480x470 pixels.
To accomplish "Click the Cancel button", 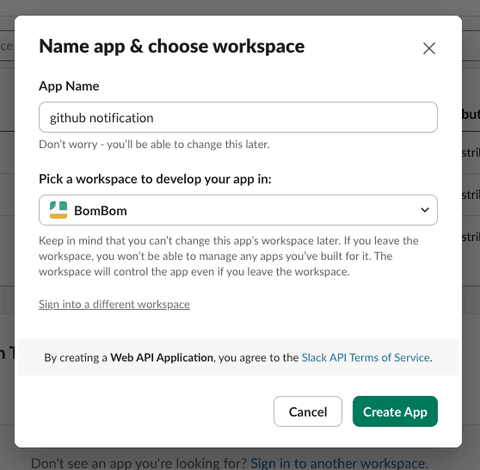I will 308,412.
